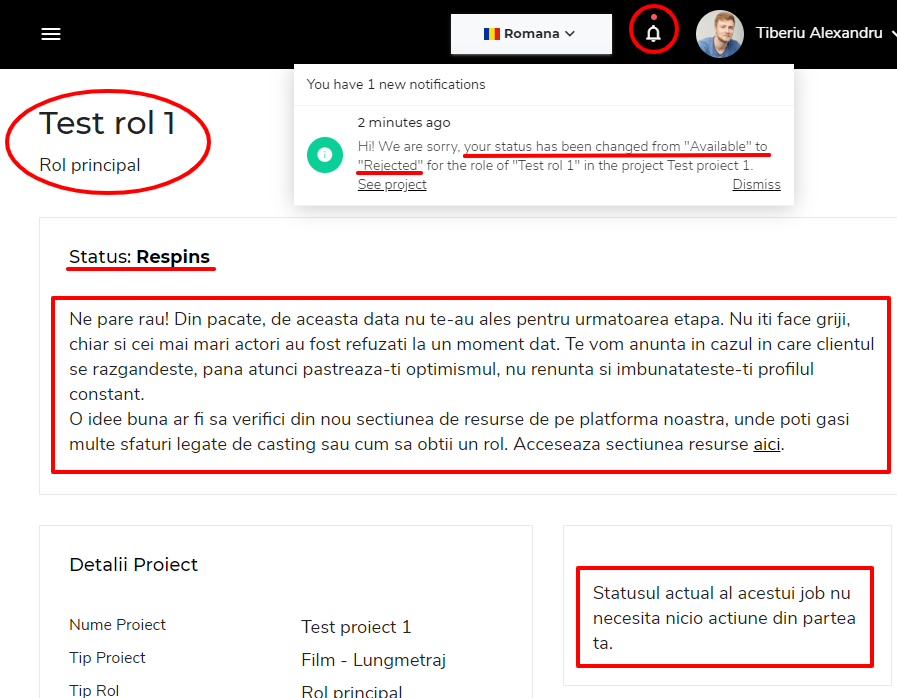Click the red notification indicator dot
The width and height of the screenshot is (897, 698).
654,16
